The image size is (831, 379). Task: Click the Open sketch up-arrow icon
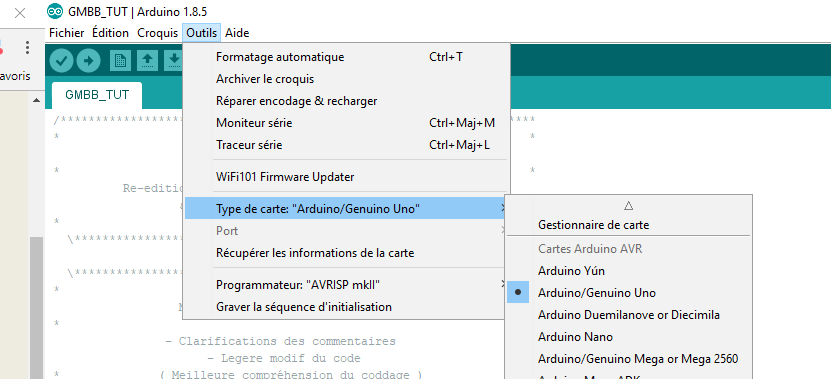click(147, 61)
